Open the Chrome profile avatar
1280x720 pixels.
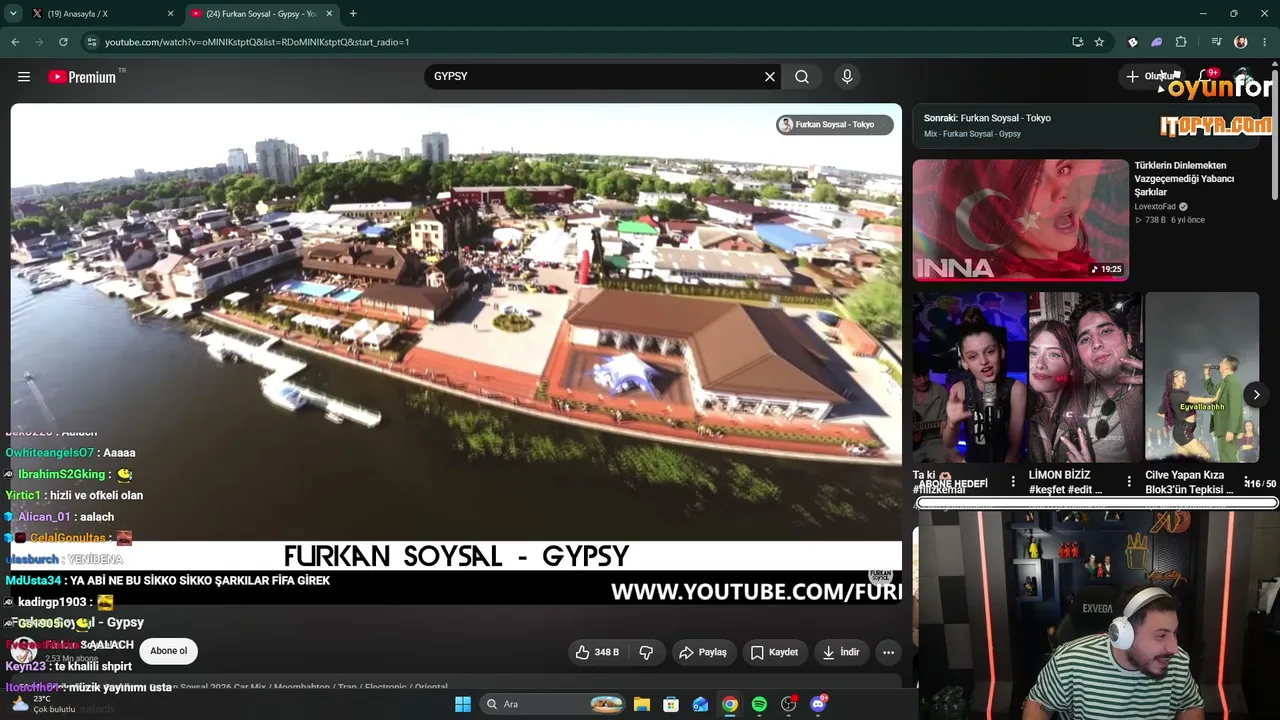1241,42
